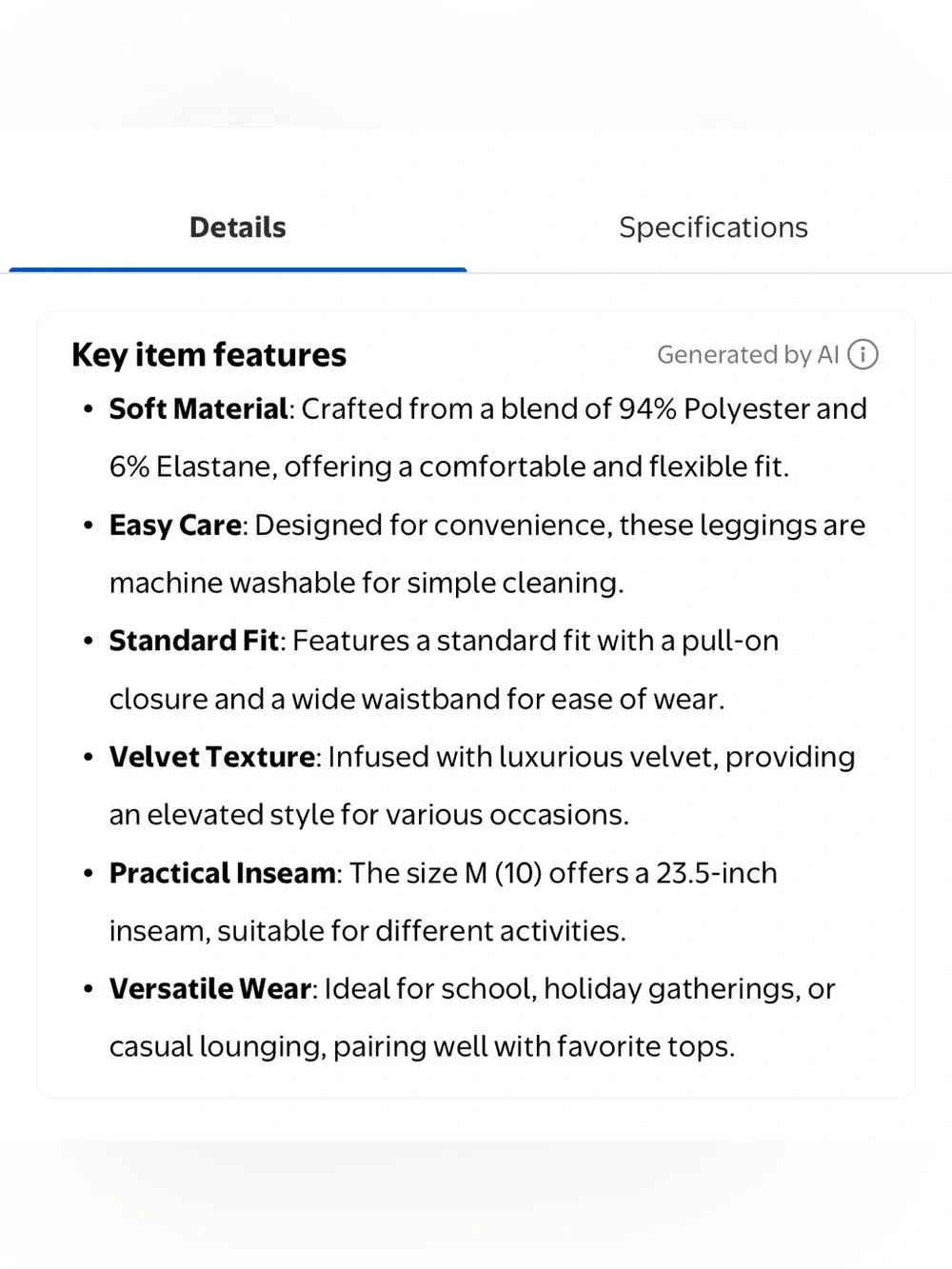Click the Key item features heading

[209, 355]
